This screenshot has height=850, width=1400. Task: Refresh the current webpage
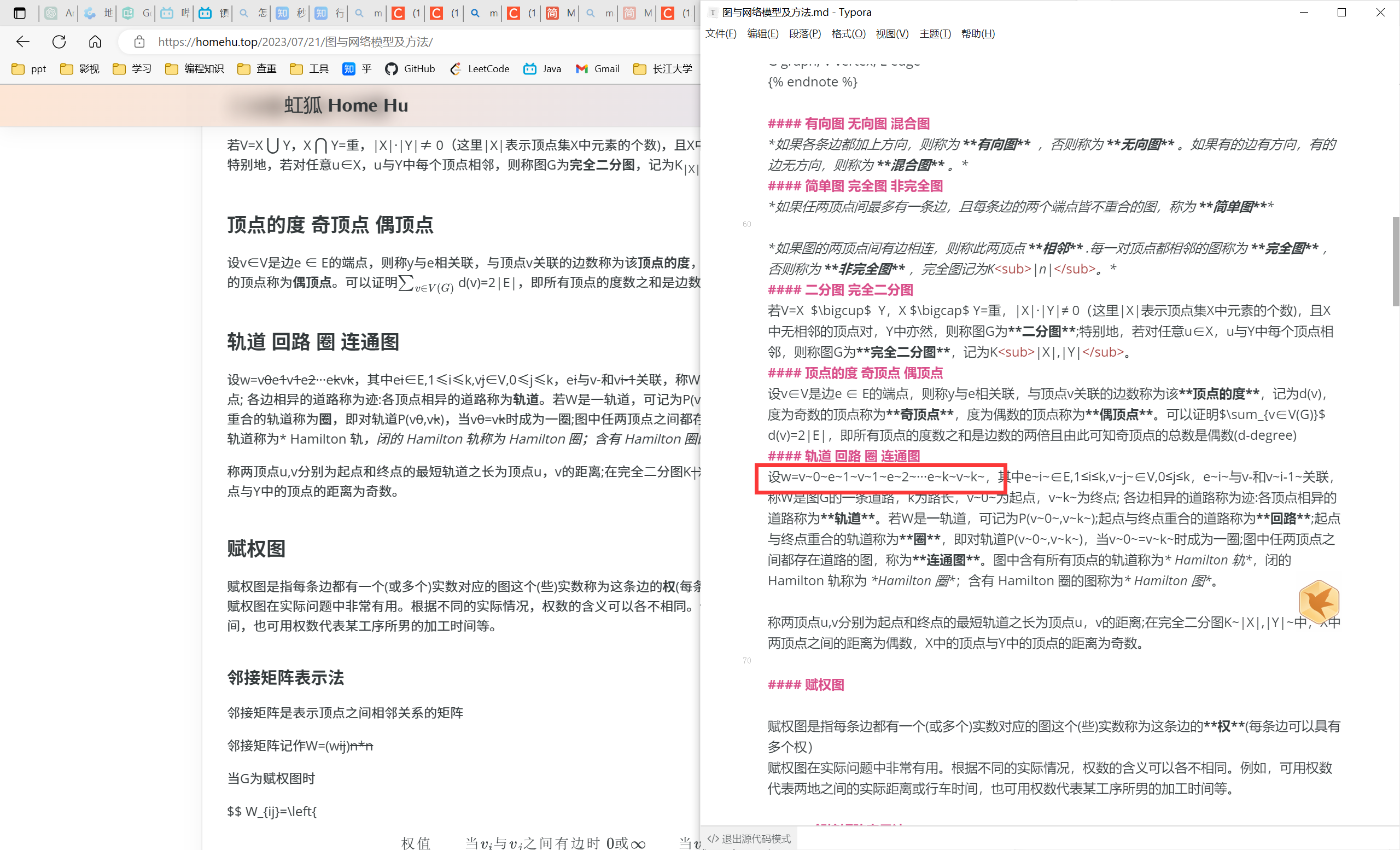(59, 42)
